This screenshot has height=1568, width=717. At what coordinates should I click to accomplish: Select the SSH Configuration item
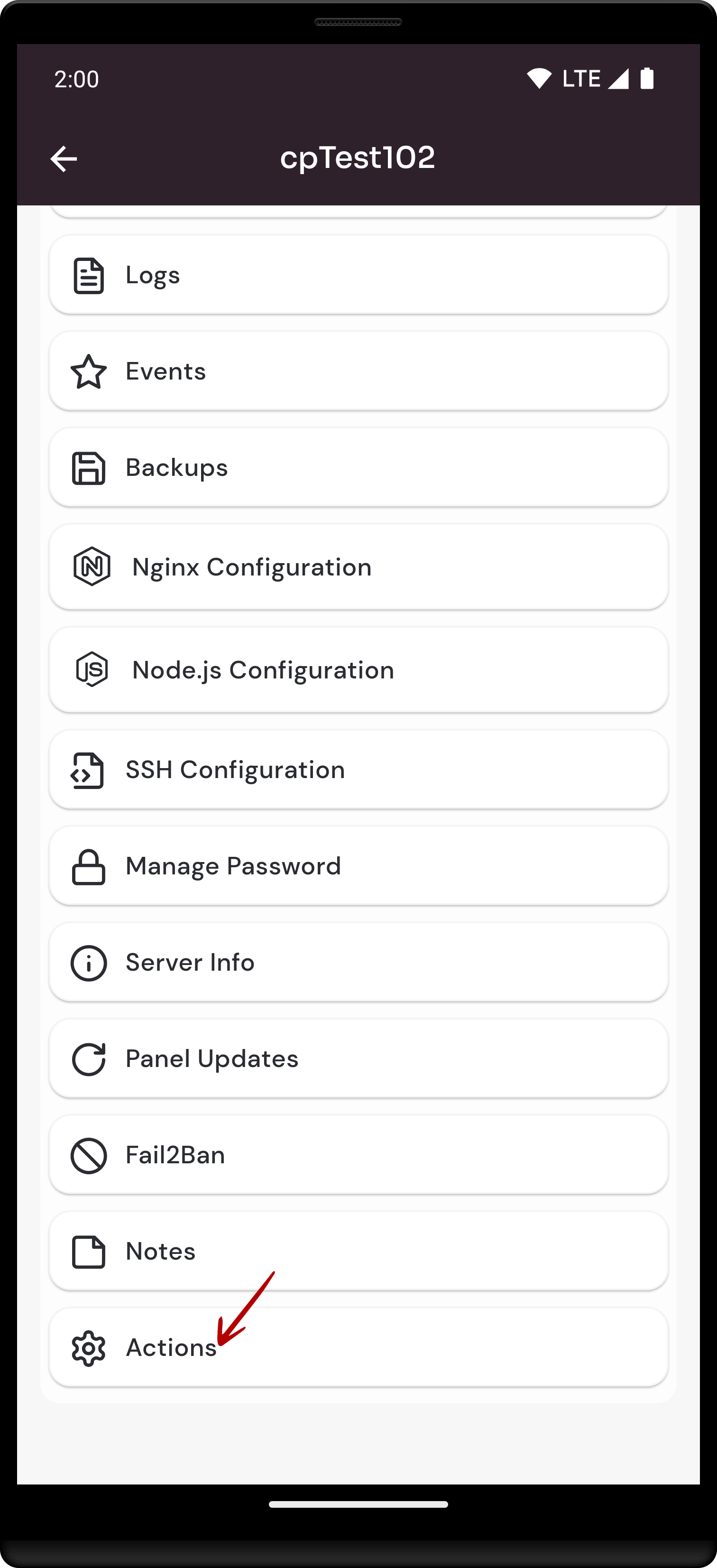coord(358,770)
